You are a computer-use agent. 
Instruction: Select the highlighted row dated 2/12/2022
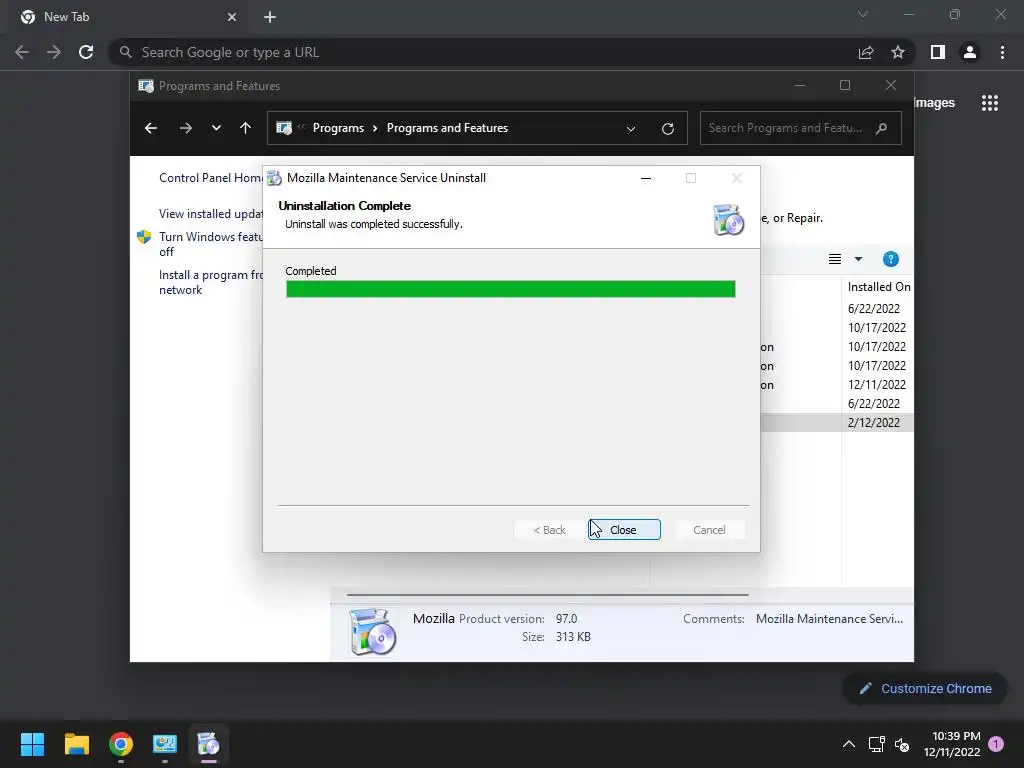837,423
